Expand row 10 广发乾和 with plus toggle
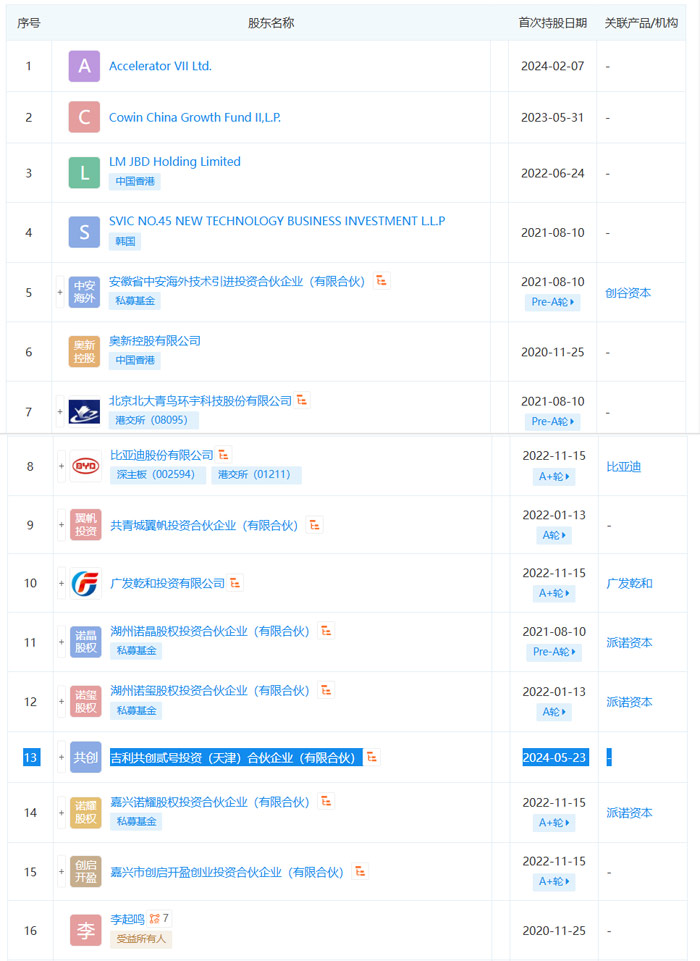This screenshot has width=700, height=961. tap(61, 583)
